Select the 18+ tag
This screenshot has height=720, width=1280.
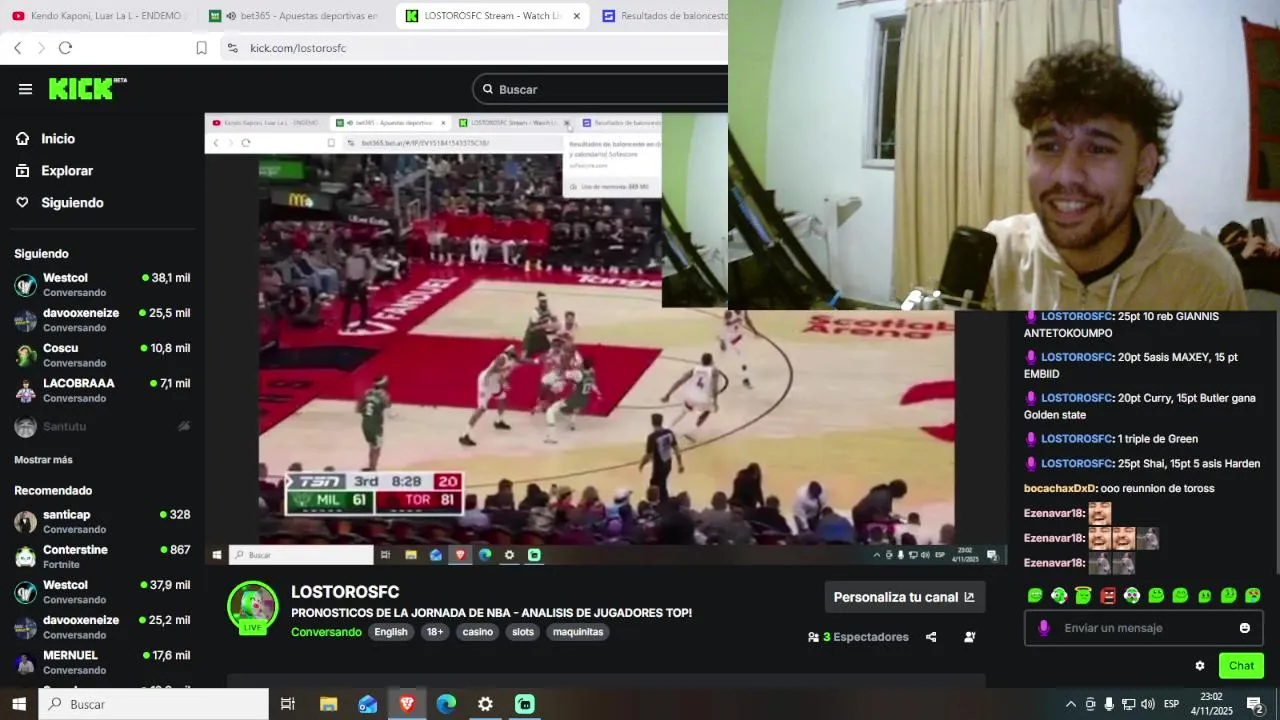pyautogui.click(x=435, y=632)
